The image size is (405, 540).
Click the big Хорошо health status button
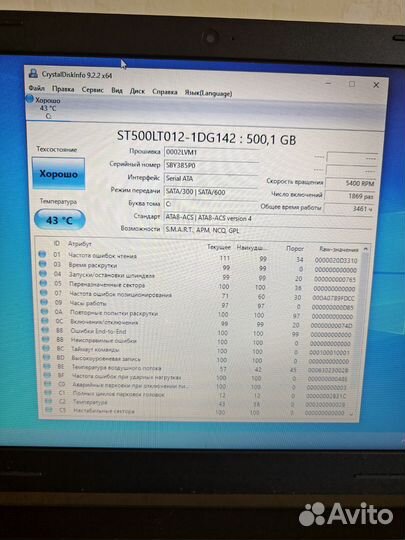pos(58,174)
